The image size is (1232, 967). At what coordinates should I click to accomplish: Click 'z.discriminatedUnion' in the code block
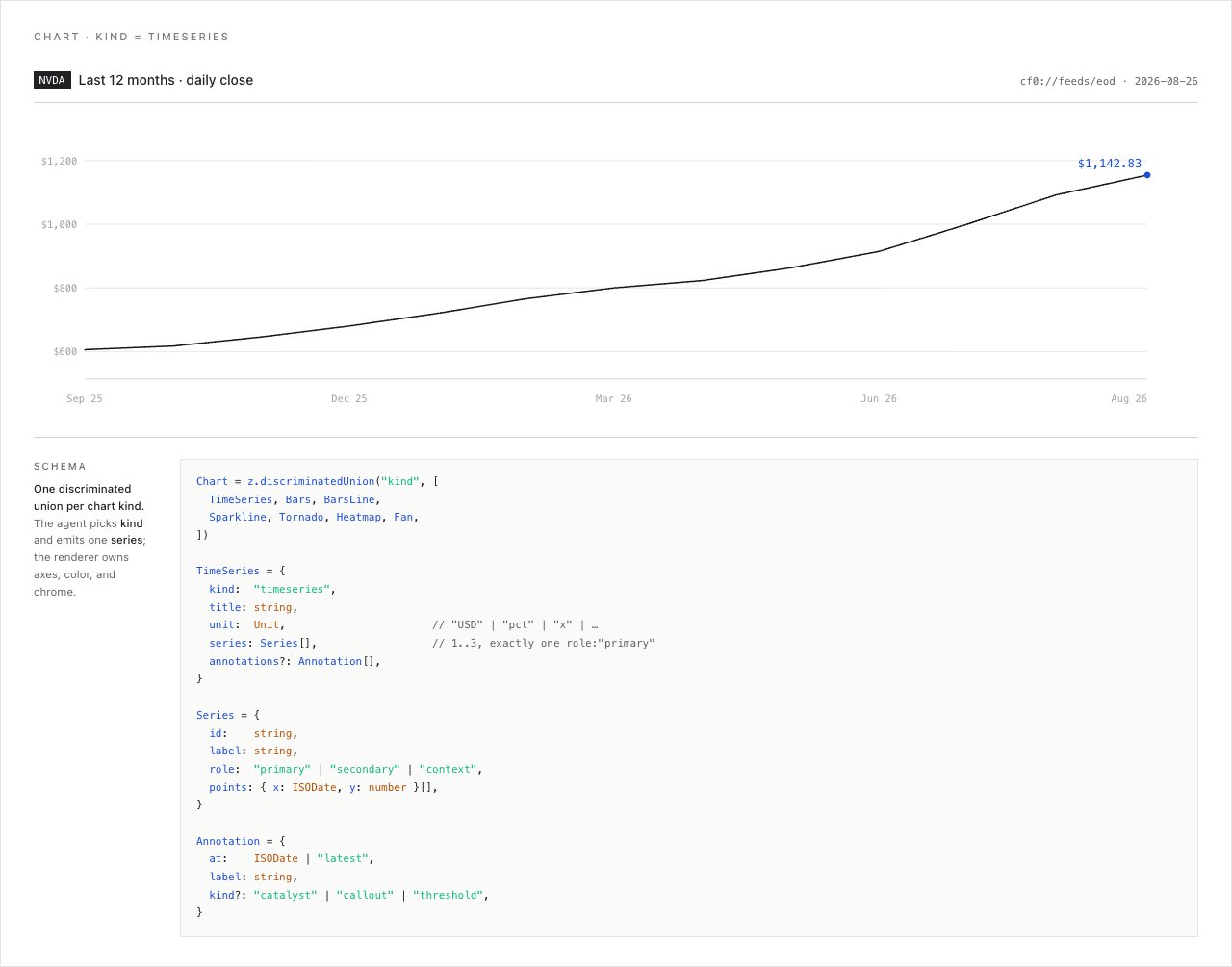point(311,481)
